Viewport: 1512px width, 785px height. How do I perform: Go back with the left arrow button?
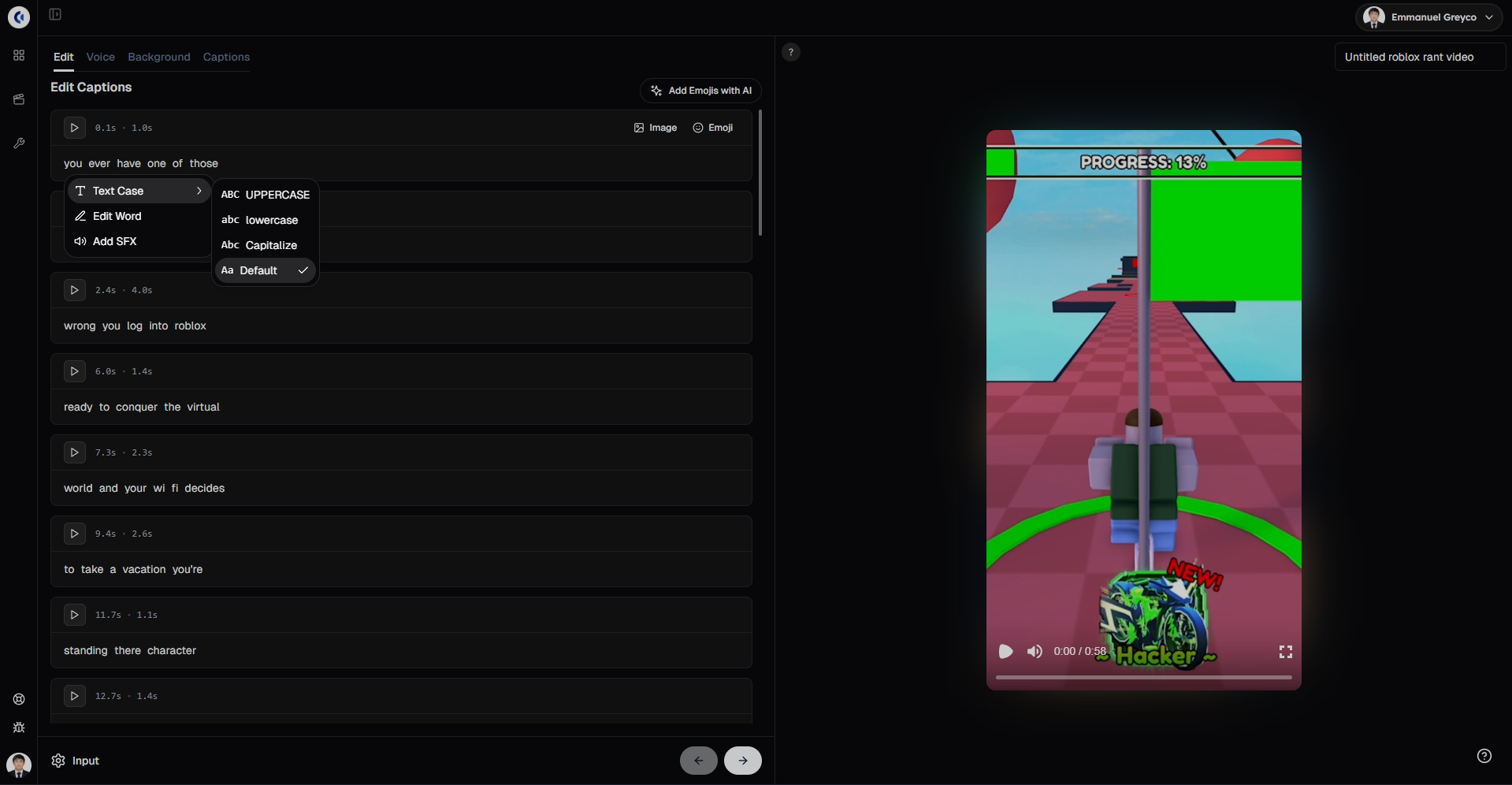pos(699,761)
